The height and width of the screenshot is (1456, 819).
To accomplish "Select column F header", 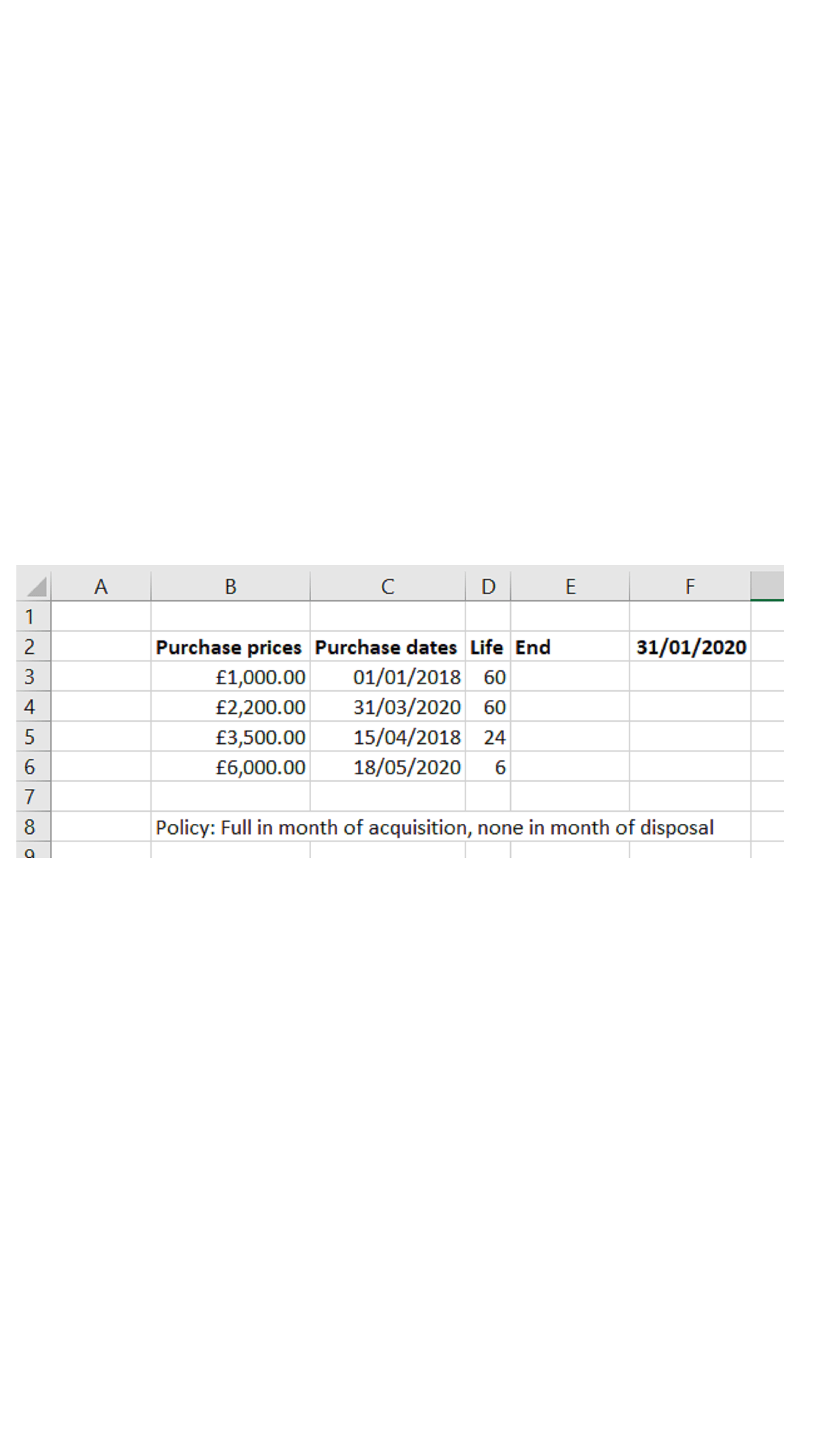I will (689, 586).
